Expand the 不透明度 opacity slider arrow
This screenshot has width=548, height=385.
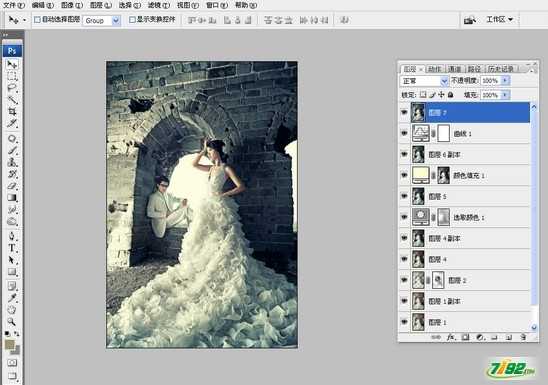click(x=505, y=81)
